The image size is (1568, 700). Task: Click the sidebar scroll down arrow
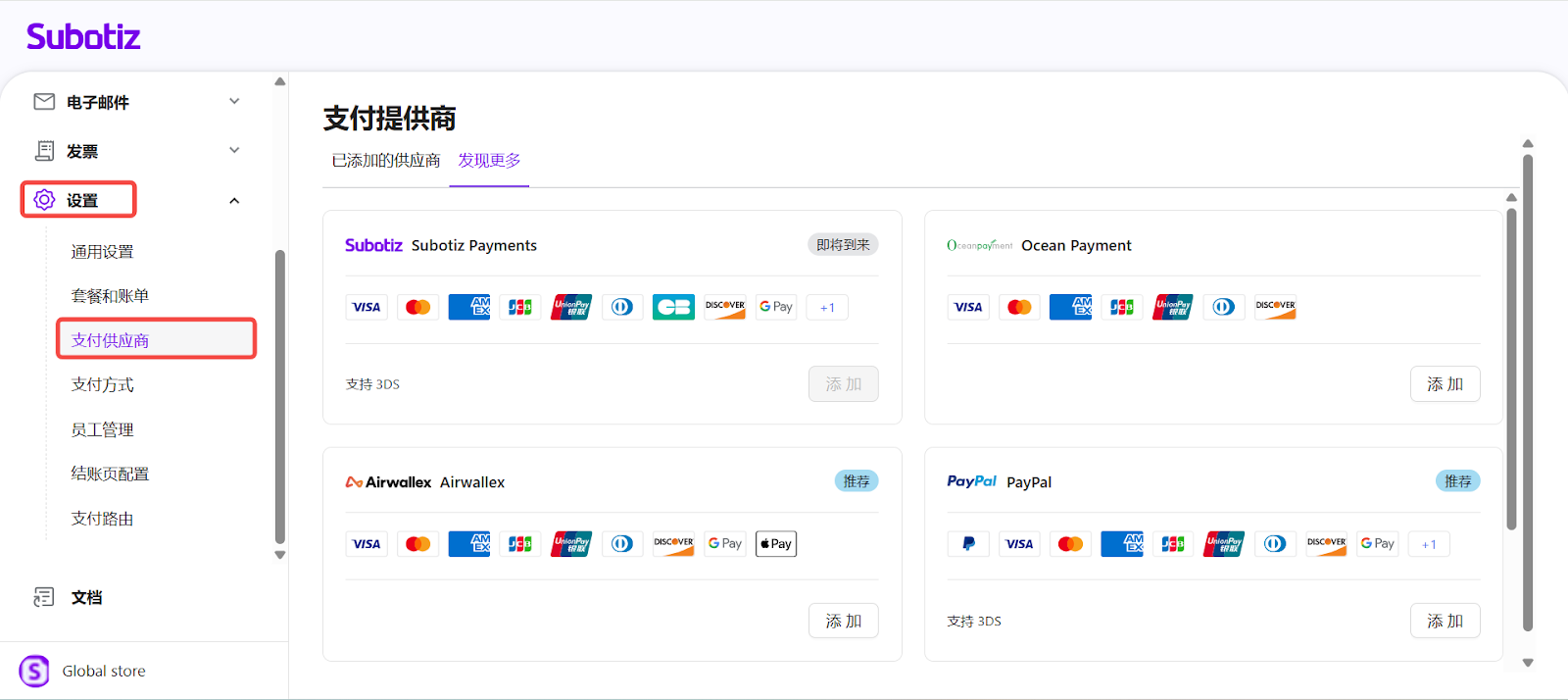coord(280,555)
